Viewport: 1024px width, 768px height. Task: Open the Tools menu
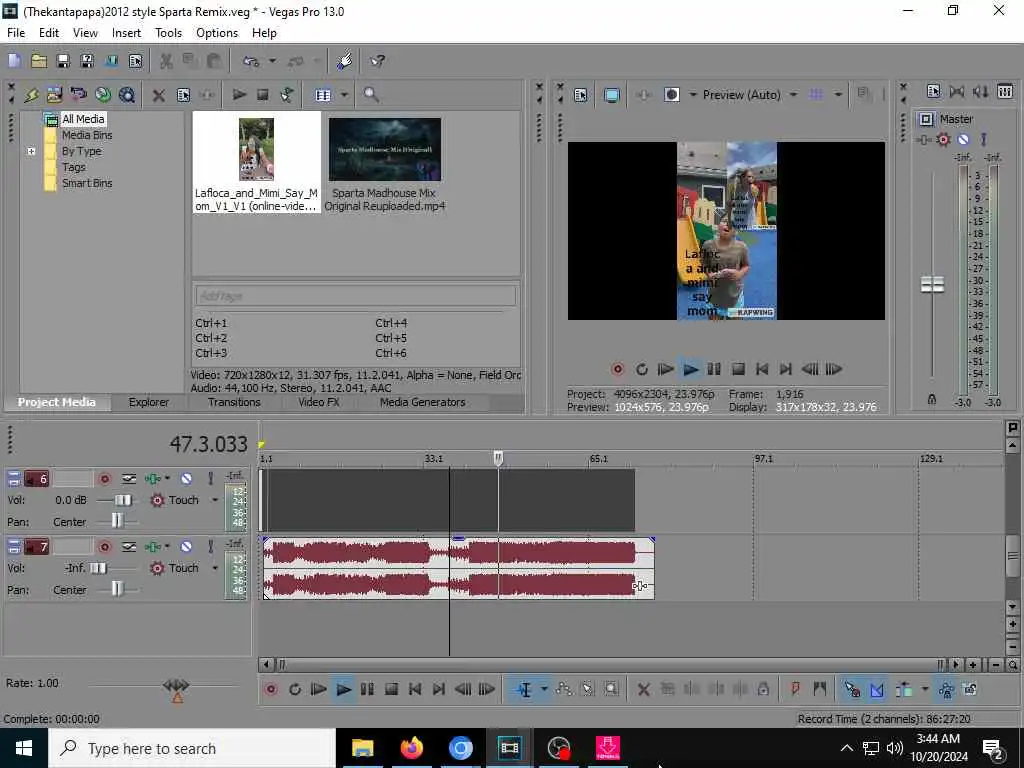click(168, 33)
